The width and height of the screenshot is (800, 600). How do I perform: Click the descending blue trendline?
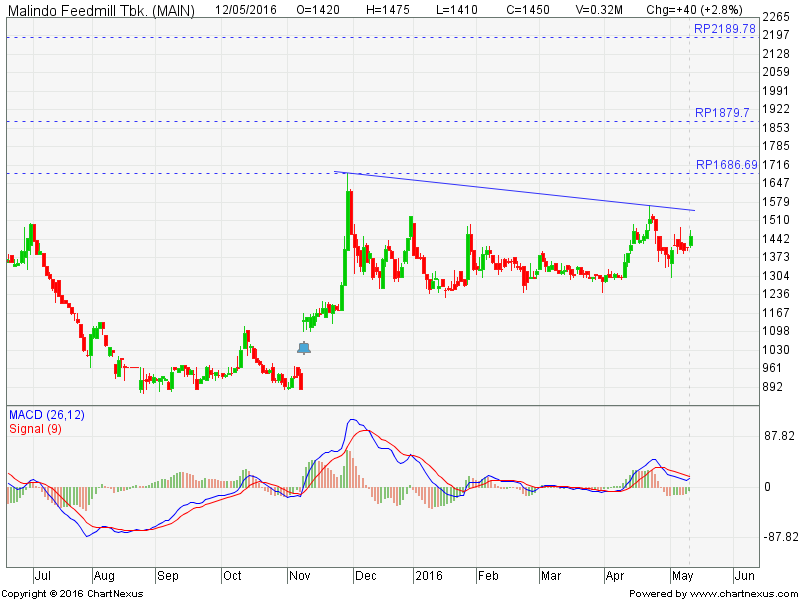pos(514,191)
